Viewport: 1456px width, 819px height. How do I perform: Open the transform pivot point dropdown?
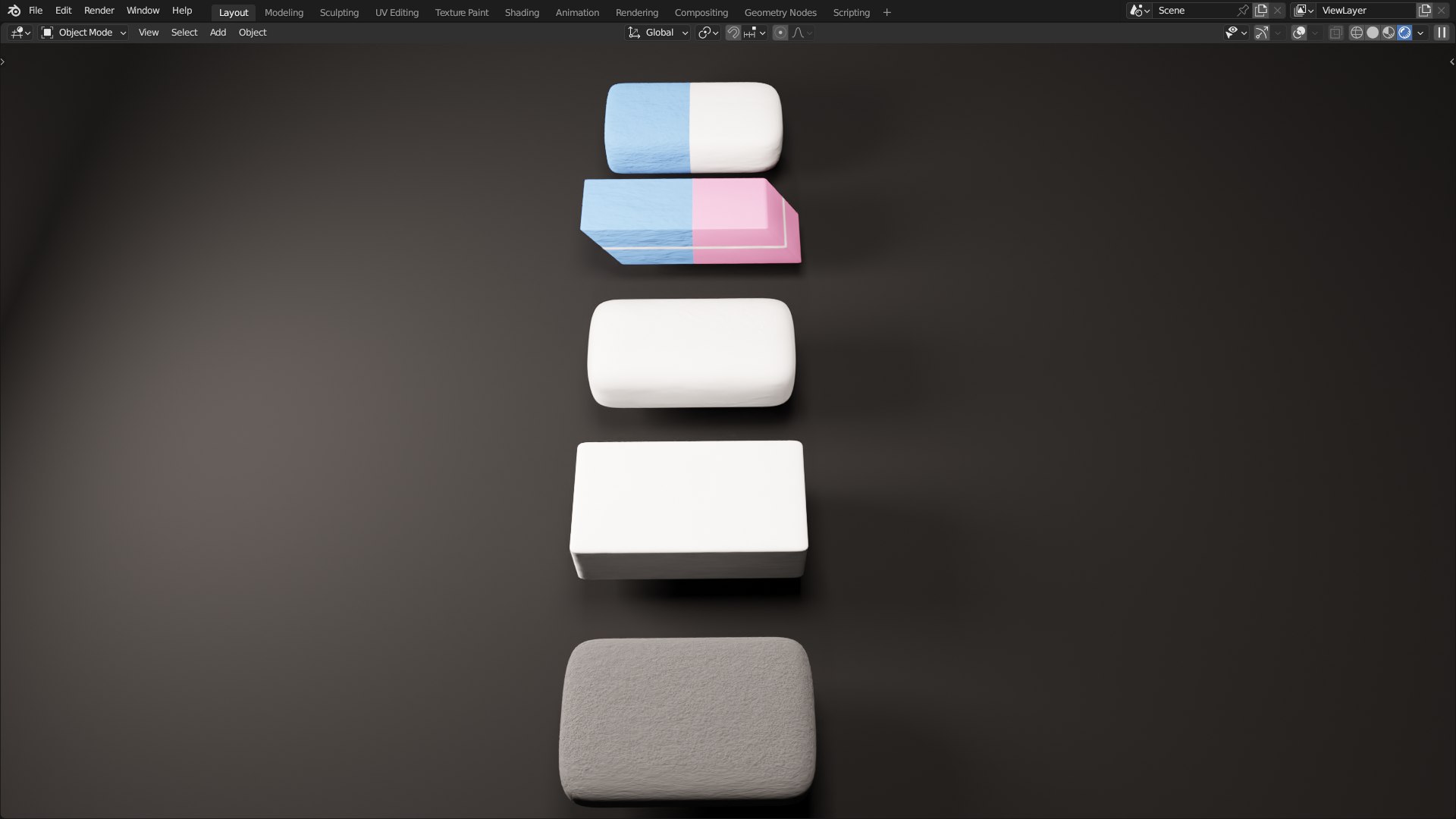[x=708, y=33]
